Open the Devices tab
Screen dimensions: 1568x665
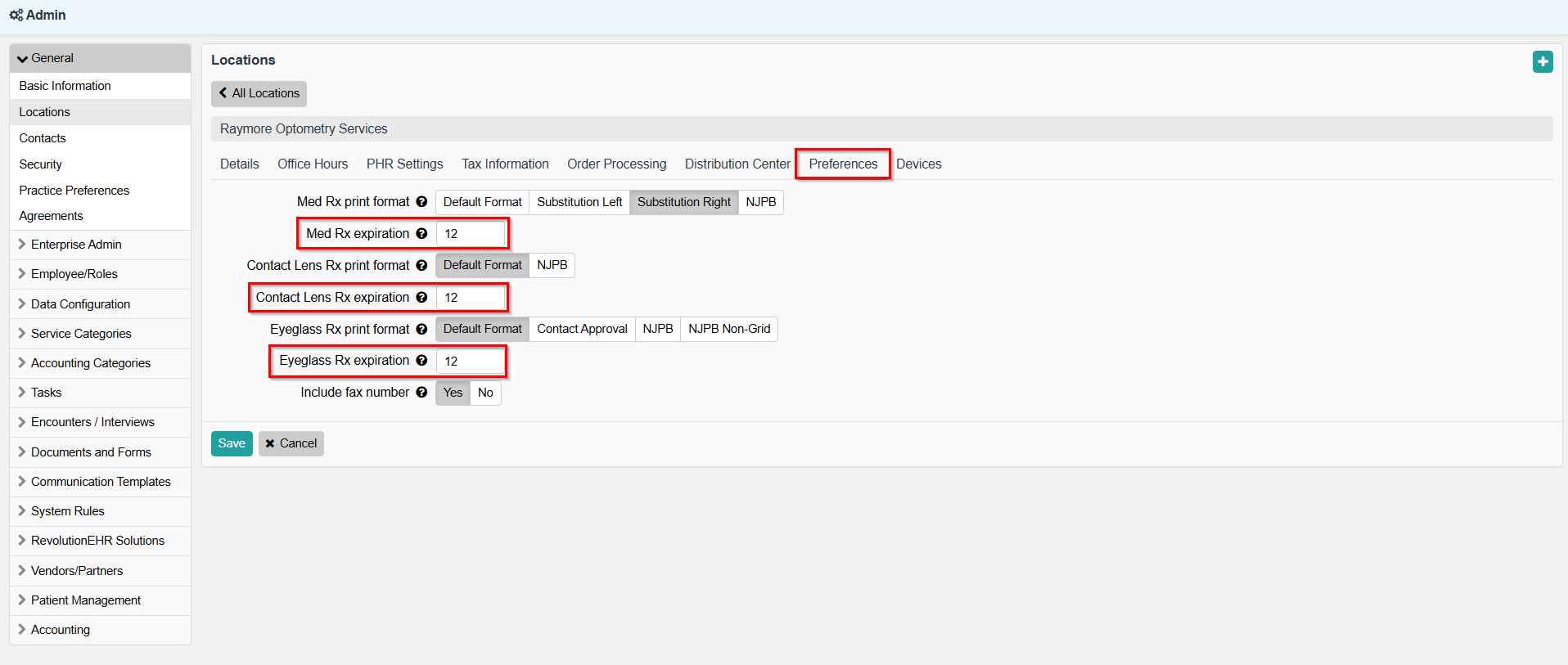click(918, 164)
